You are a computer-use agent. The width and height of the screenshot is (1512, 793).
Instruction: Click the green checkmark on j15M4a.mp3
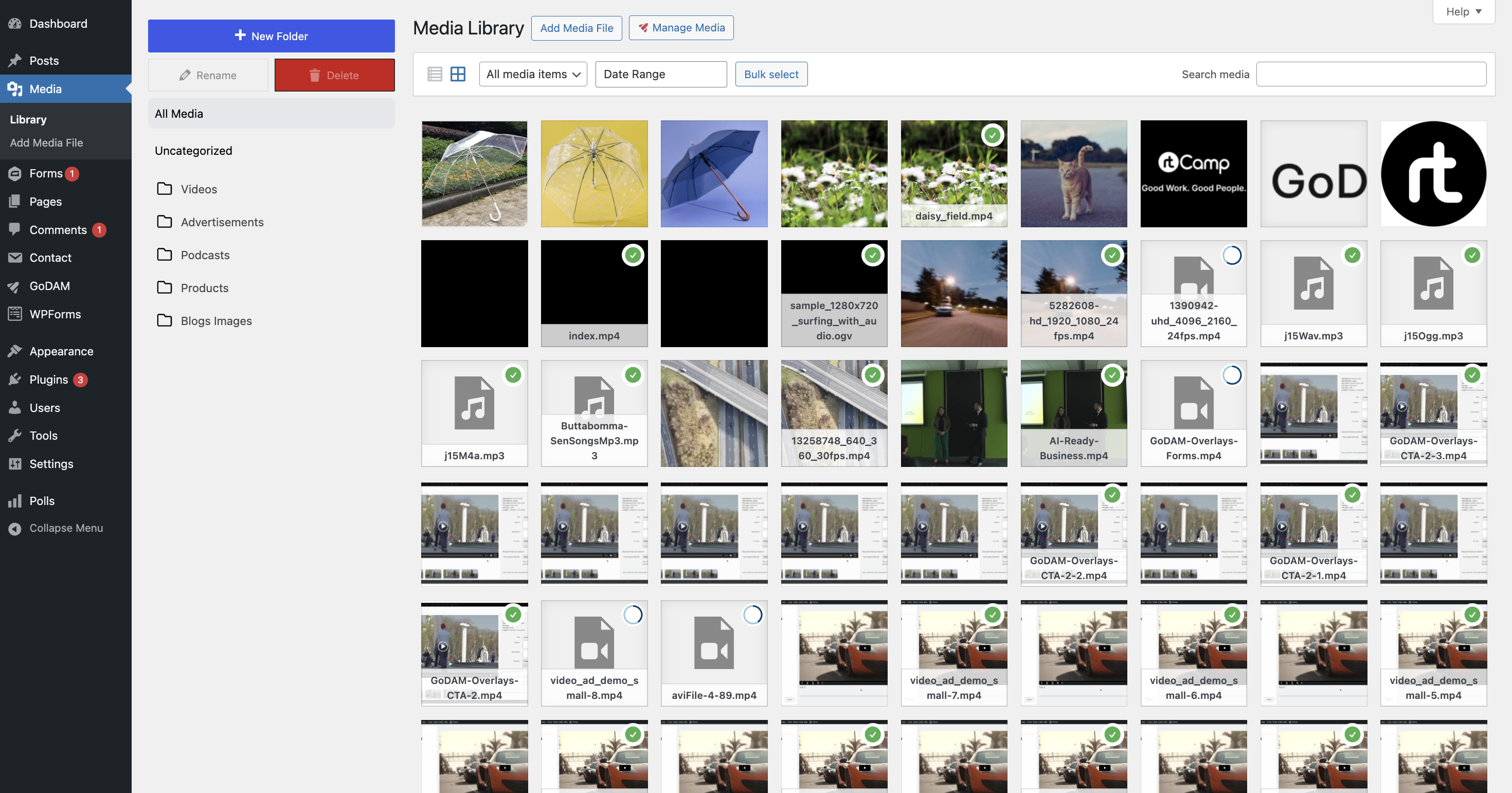(513, 375)
